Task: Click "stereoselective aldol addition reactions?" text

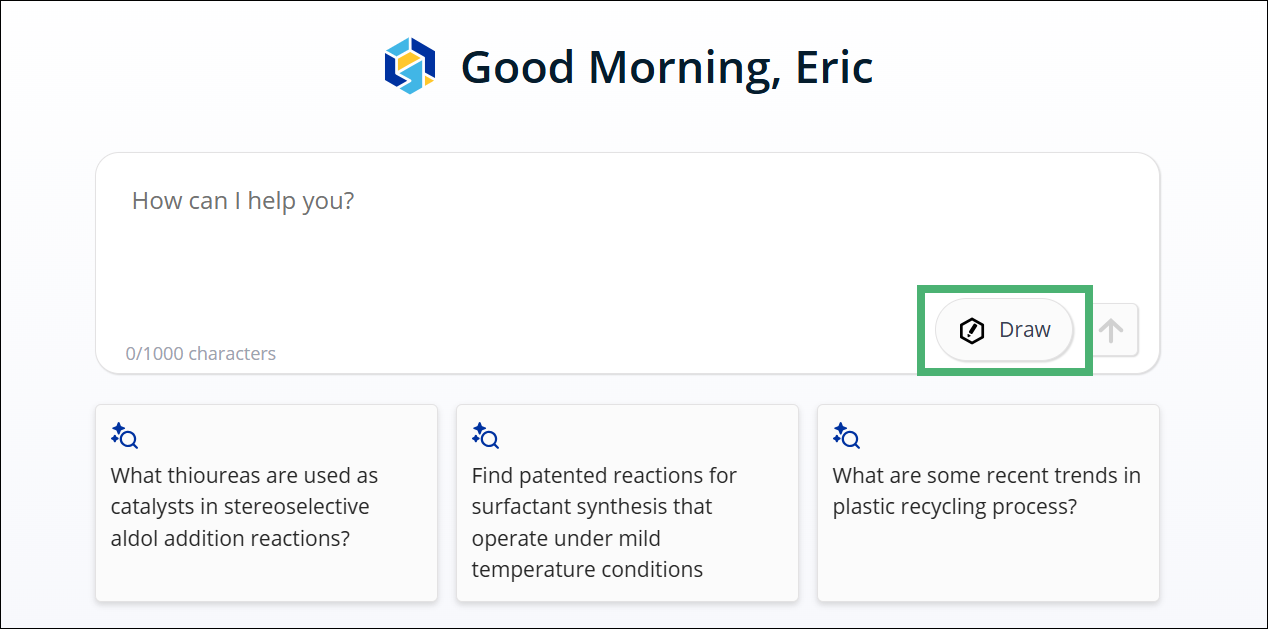Action: point(240,523)
